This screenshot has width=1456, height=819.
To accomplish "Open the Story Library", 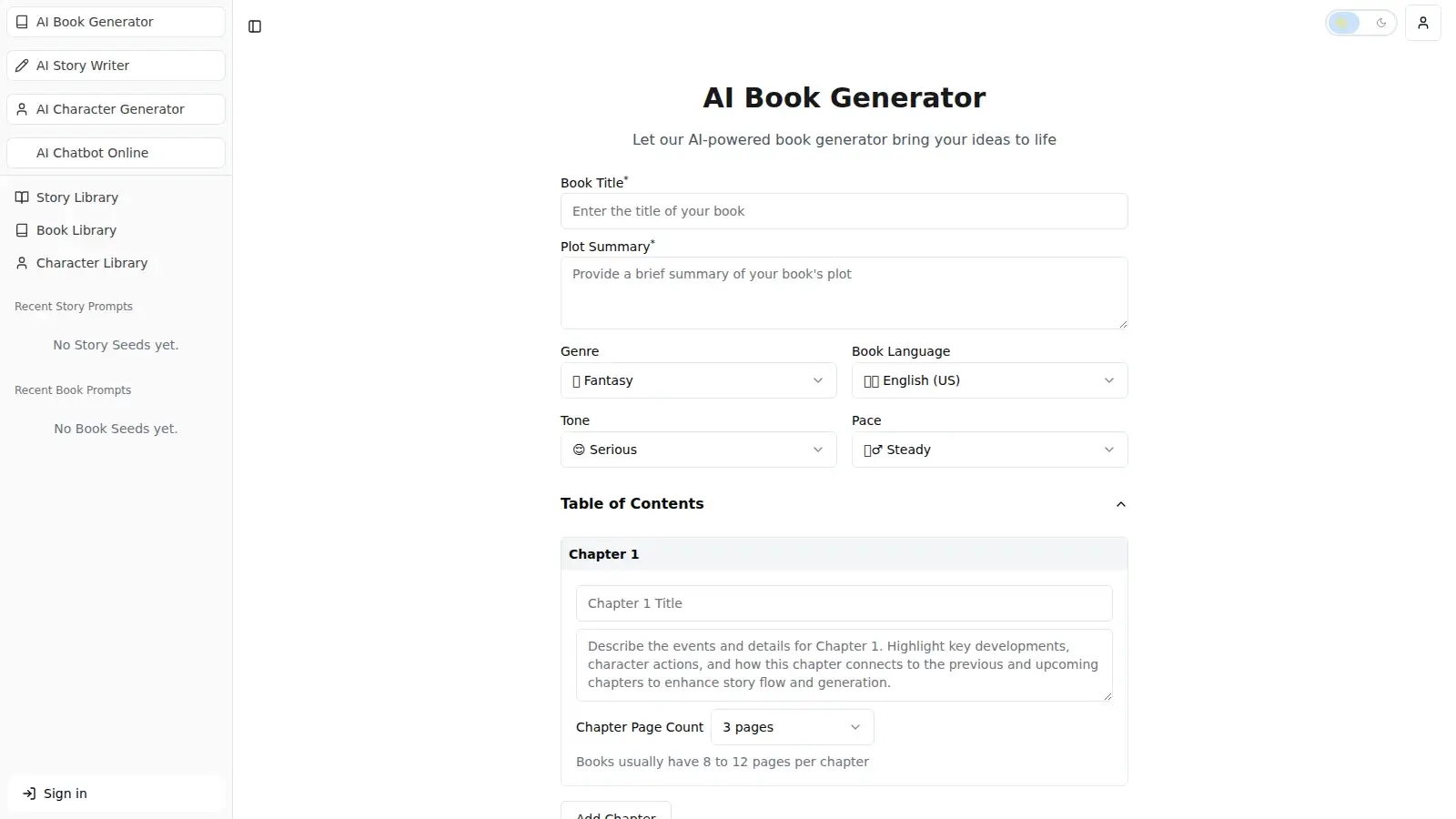I will [77, 197].
